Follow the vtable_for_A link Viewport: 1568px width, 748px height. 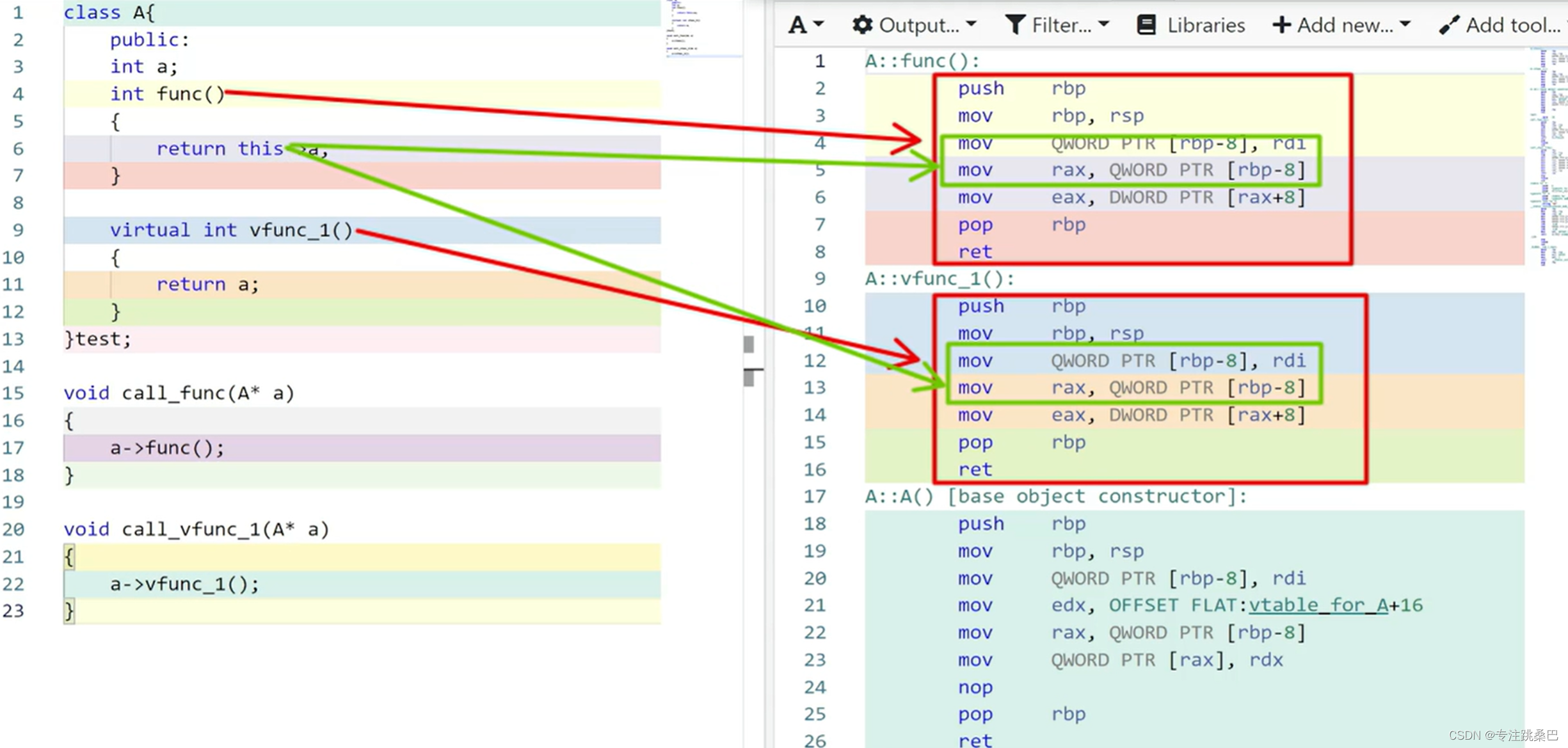pos(1318,605)
